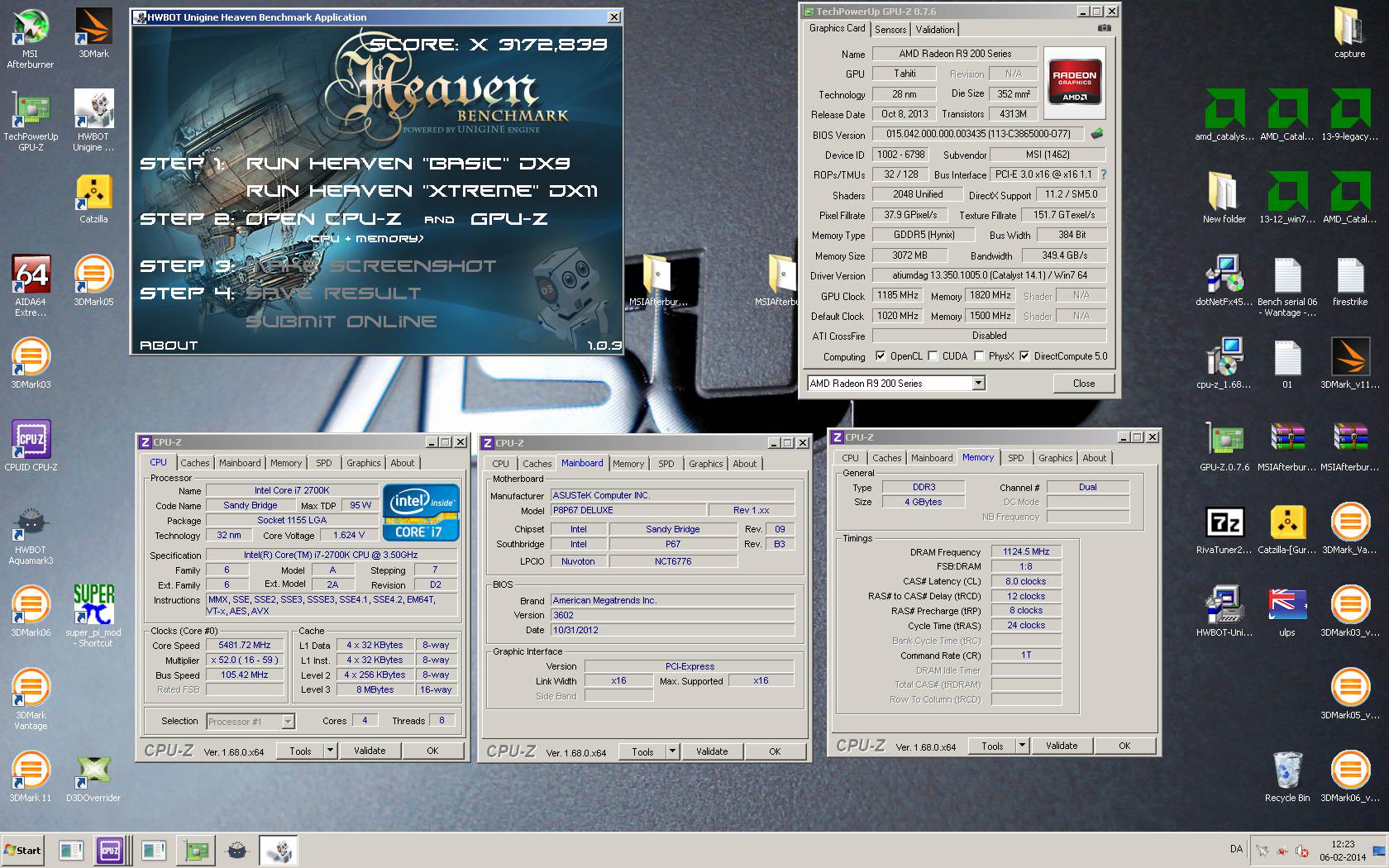Click GPU-Z link in HWBOT Heaven step 2
The image size is (1389, 868).
coord(509,219)
